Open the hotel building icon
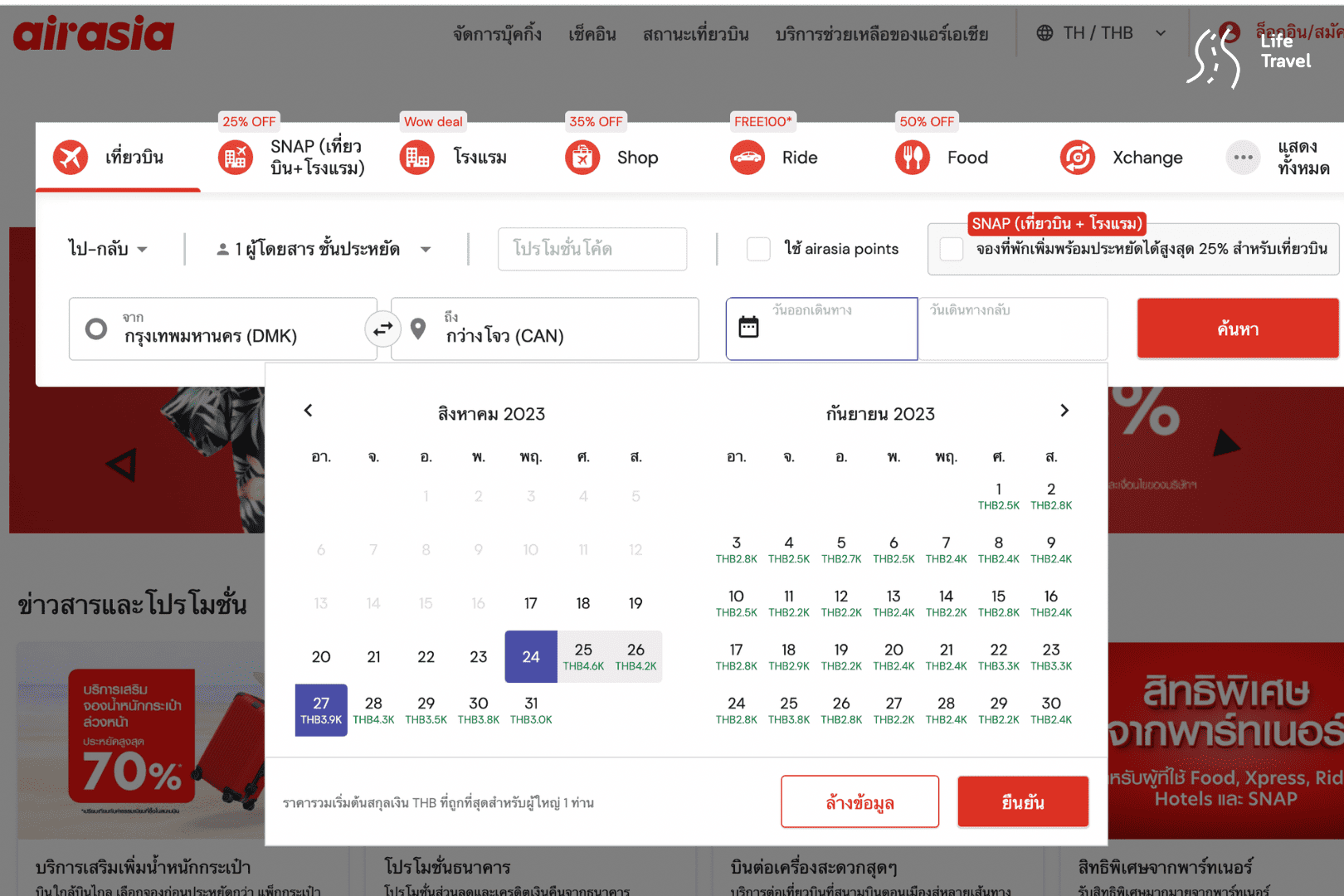Image resolution: width=1344 pixels, height=896 pixels. tap(416, 158)
